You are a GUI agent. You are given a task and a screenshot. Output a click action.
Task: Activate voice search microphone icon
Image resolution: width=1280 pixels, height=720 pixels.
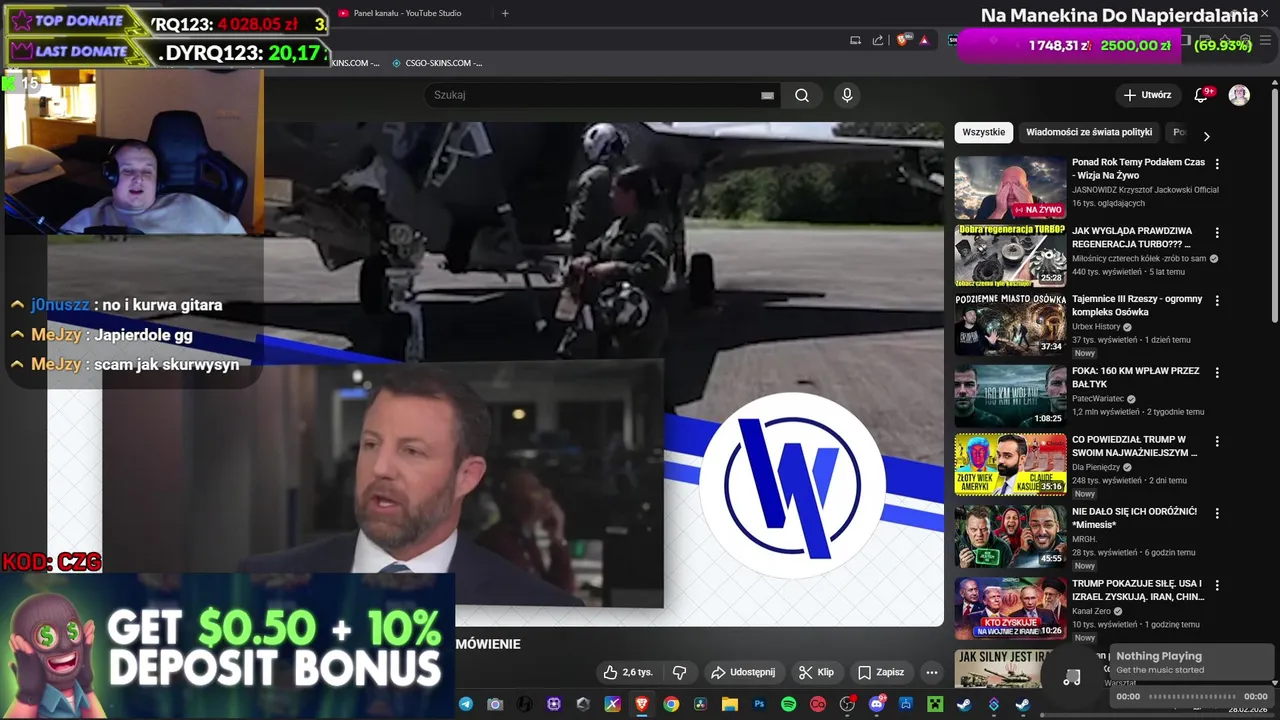click(x=847, y=95)
